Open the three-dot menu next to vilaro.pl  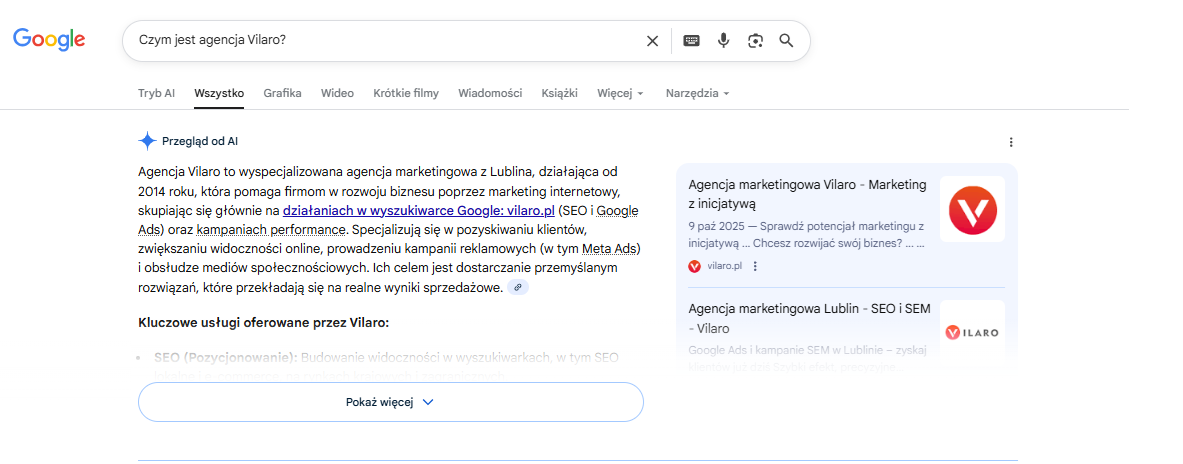point(755,266)
